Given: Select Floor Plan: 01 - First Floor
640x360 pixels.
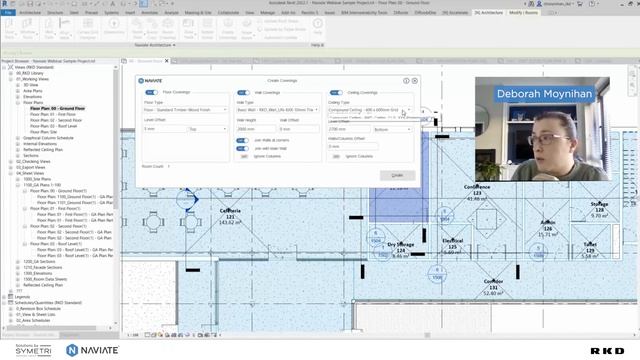Looking at the screenshot, I should pyautogui.click(x=53, y=115).
